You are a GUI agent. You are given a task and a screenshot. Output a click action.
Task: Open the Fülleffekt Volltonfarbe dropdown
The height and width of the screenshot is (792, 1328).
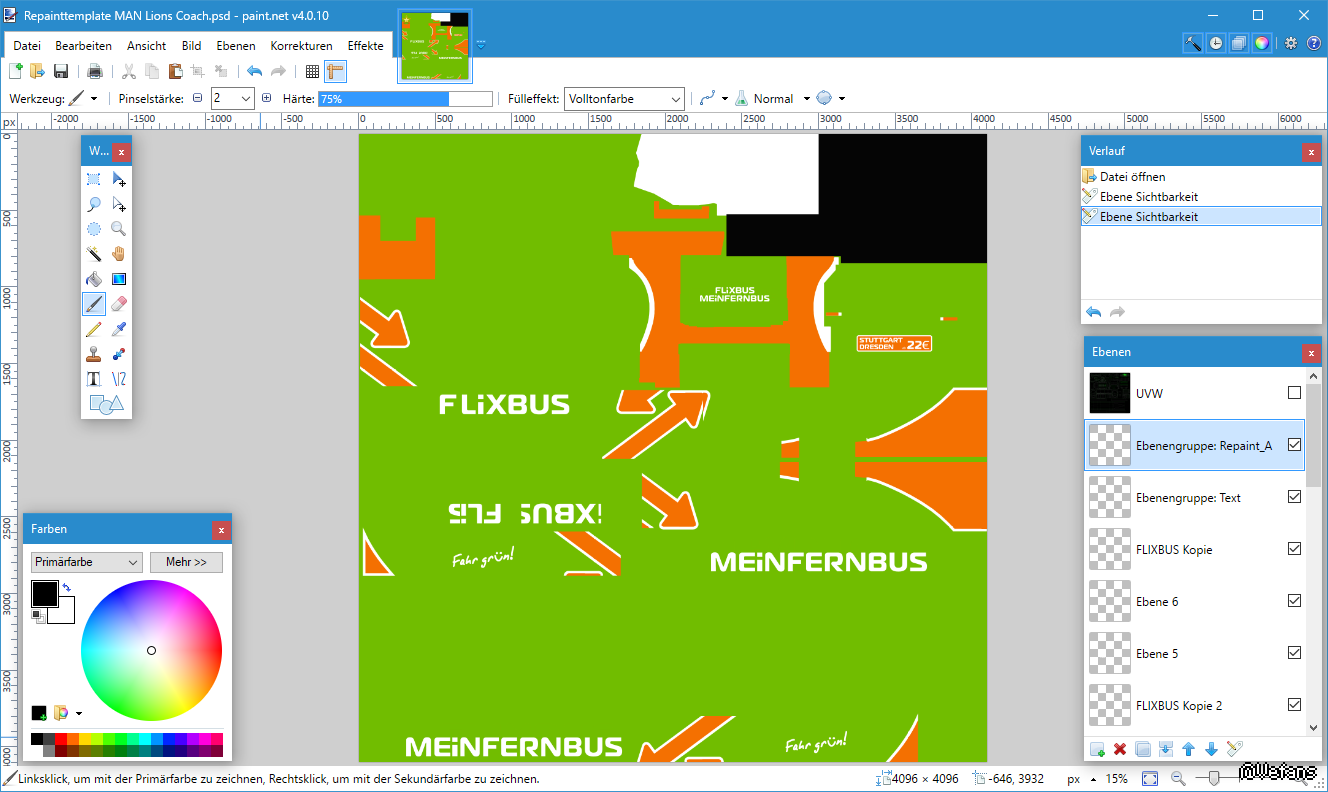[624, 99]
